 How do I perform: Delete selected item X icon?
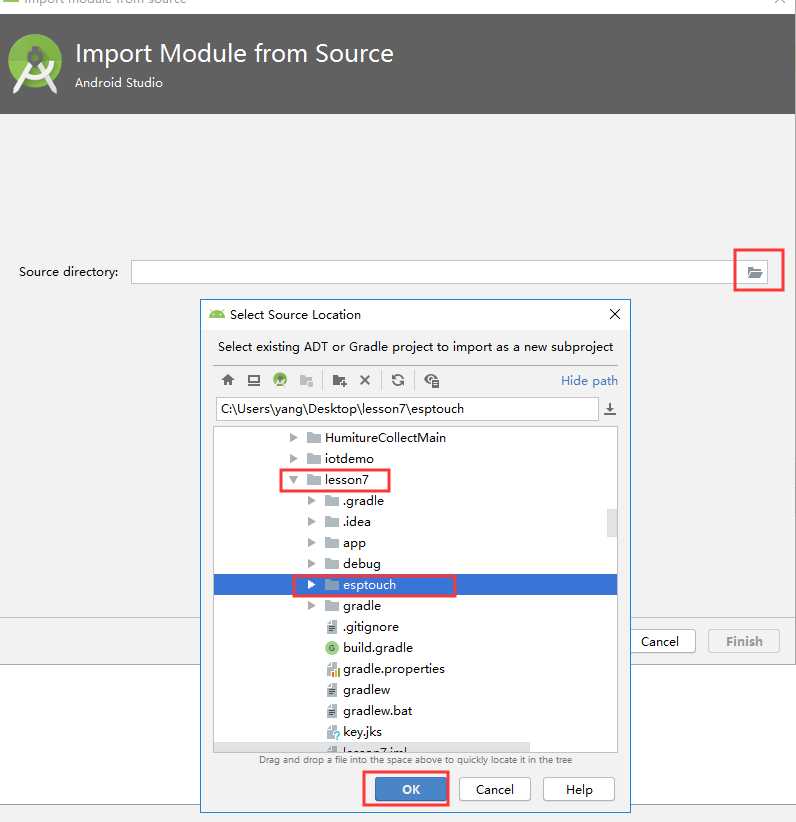(365, 380)
